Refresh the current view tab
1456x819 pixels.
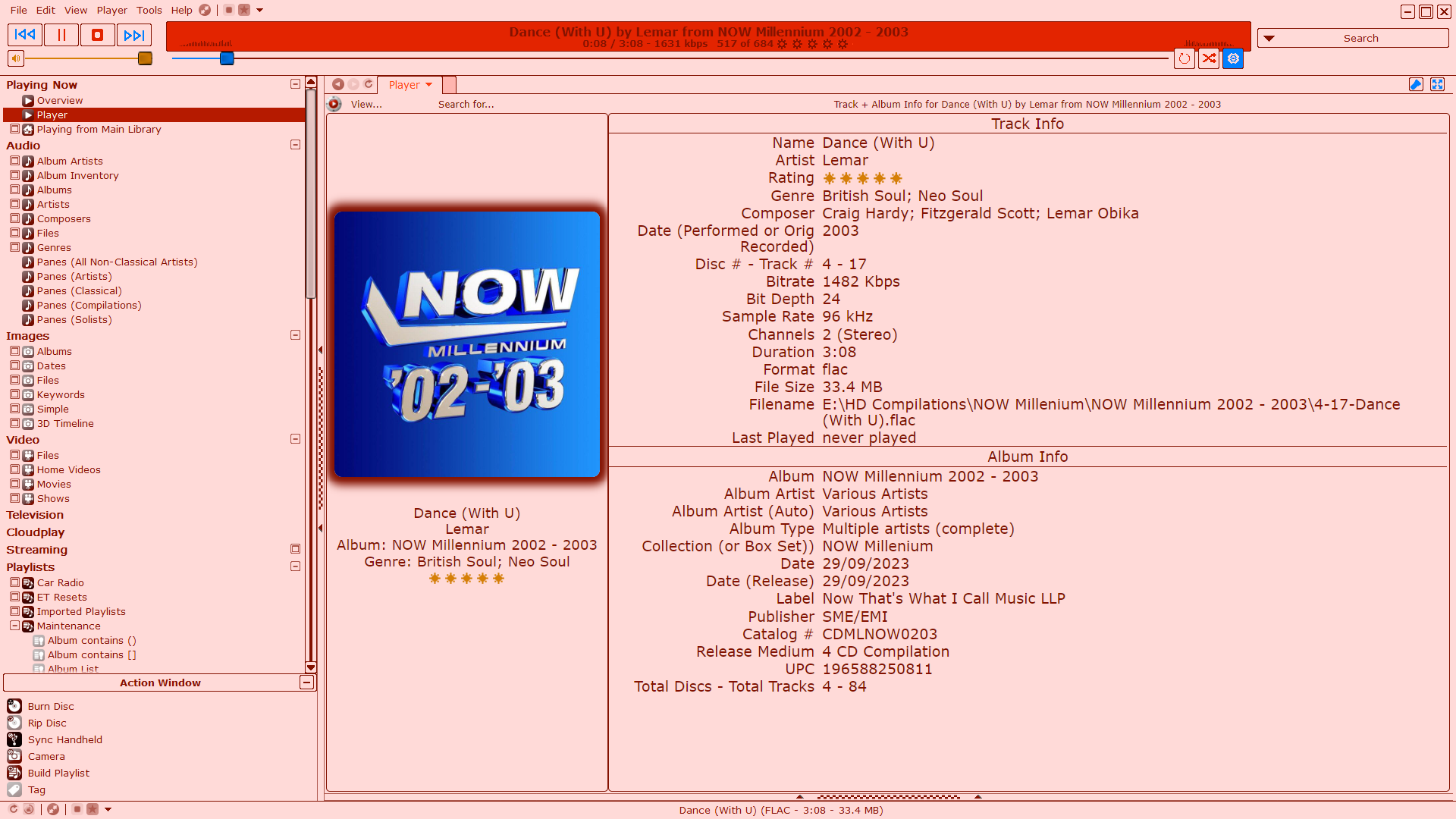(369, 84)
